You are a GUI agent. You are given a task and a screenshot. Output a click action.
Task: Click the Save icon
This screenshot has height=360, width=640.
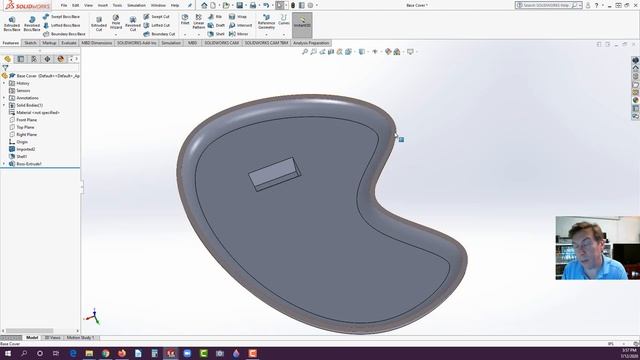tap(240, 5)
